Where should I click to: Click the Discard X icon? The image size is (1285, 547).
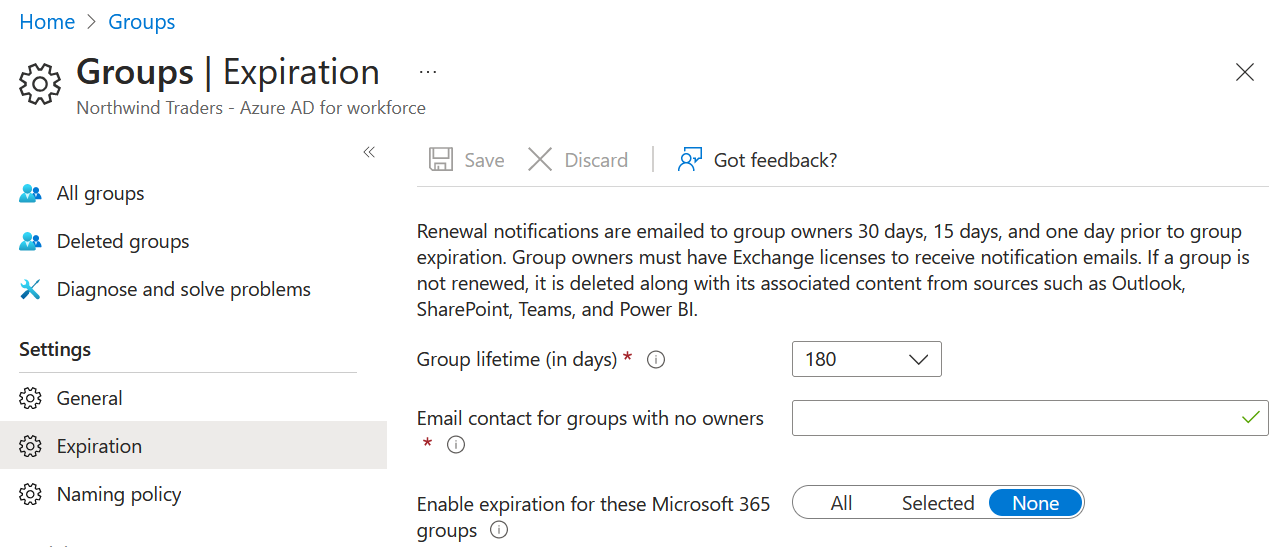[x=540, y=160]
